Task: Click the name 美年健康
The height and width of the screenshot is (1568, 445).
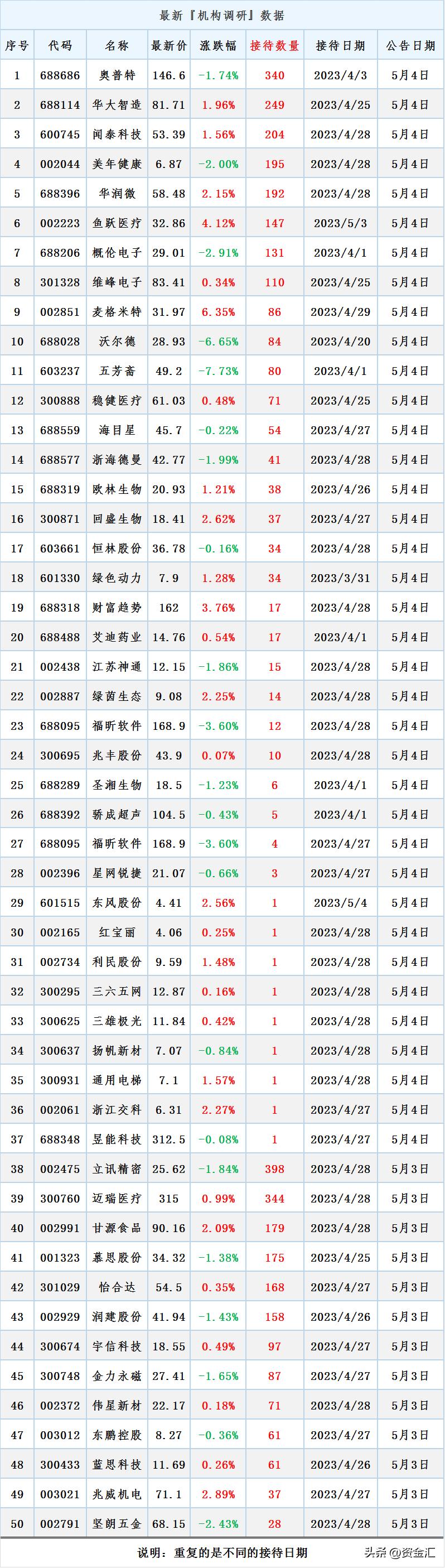Action: coord(117,163)
